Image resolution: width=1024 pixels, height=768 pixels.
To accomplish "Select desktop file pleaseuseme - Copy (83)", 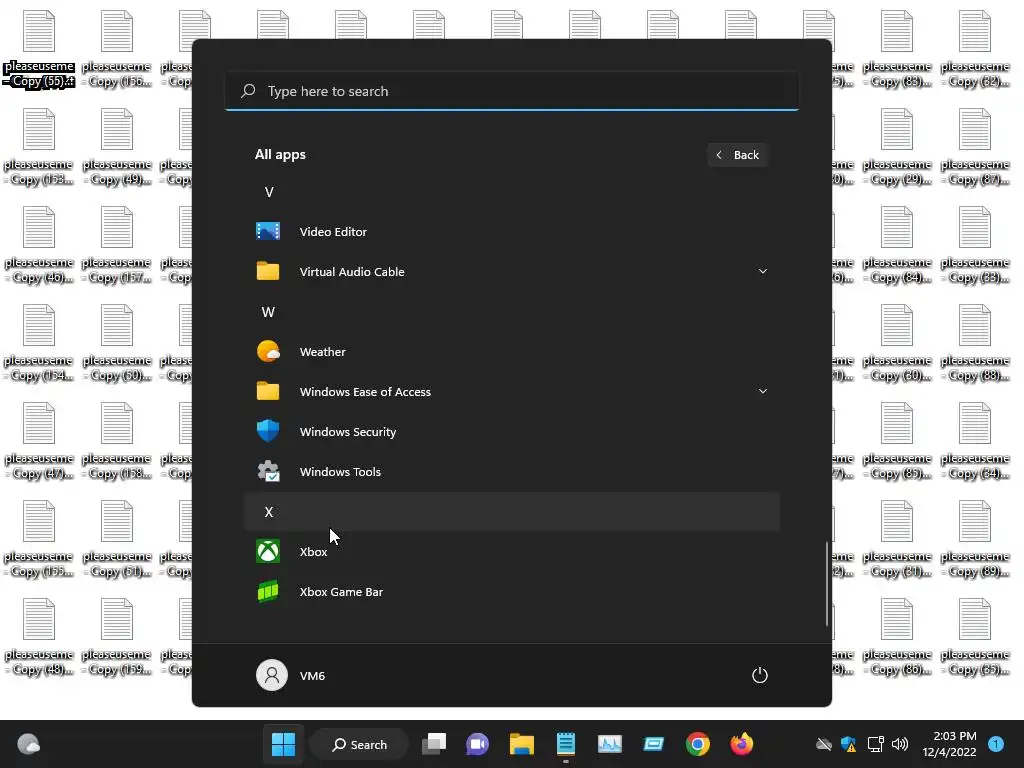I will [897, 50].
